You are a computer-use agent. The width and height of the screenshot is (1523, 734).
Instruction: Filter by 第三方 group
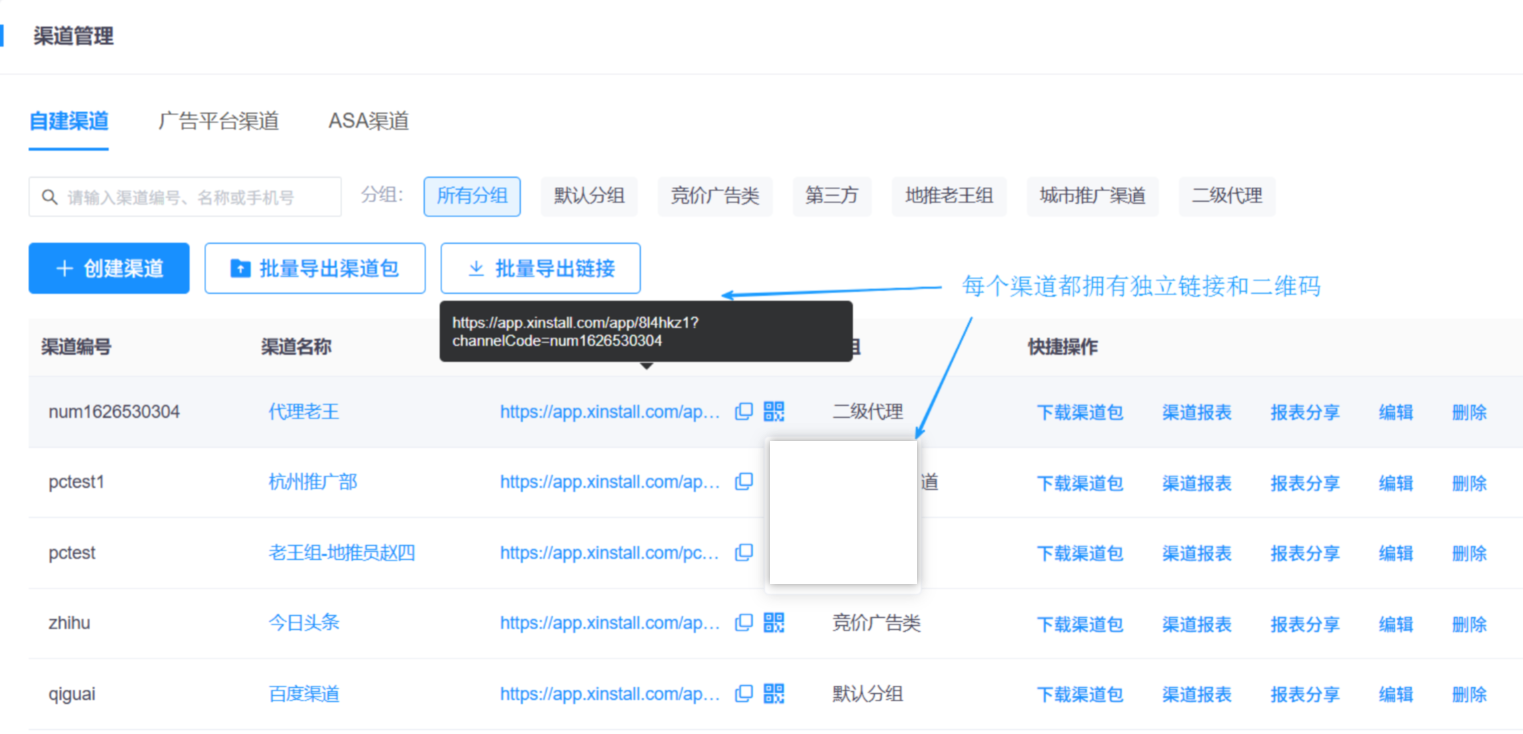pos(832,196)
